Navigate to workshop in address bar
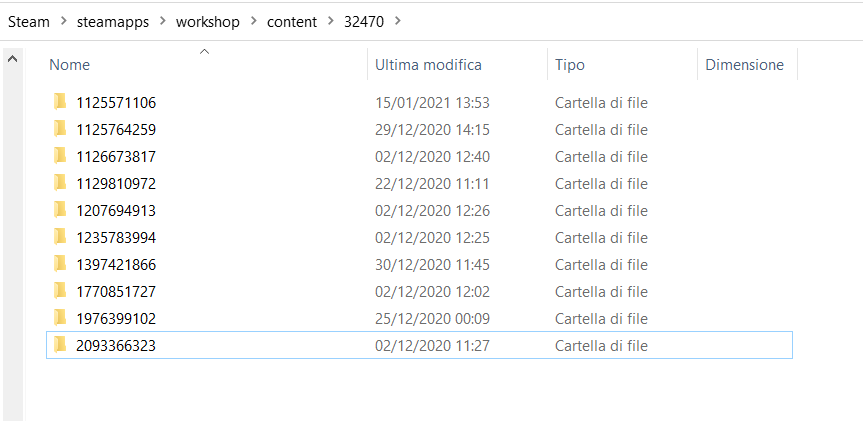The image size is (863, 421). click(x=206, y=21)
